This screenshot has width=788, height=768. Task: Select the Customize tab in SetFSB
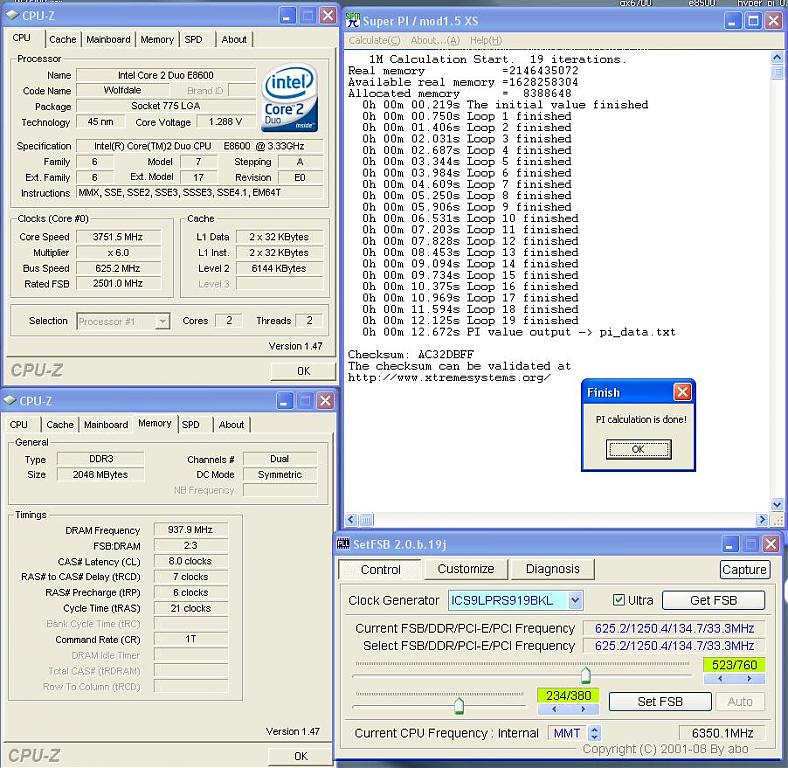466,568
